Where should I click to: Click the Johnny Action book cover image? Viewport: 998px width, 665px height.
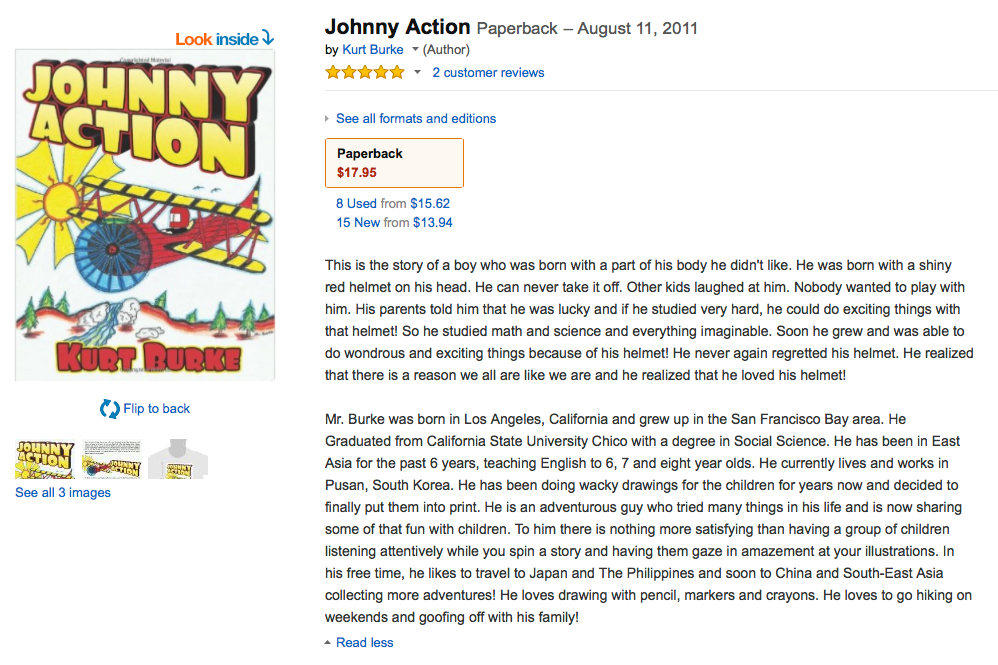145,215
